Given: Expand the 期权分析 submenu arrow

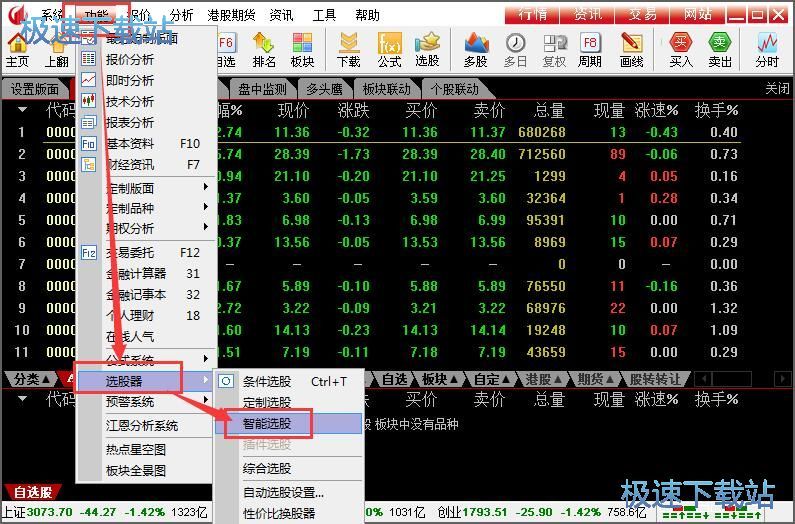Looking at the screenshot, I should [205, 227].
